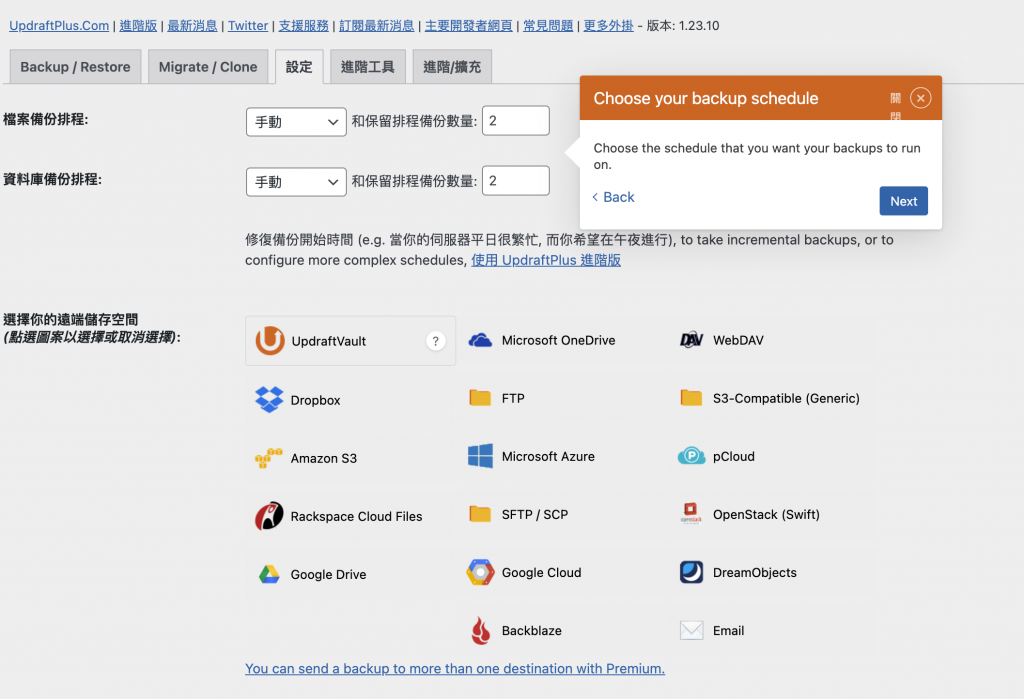The height and width of the screenshot is (699, 1024).
Task: Select the Email envelope icon
Action: point(692,630)
